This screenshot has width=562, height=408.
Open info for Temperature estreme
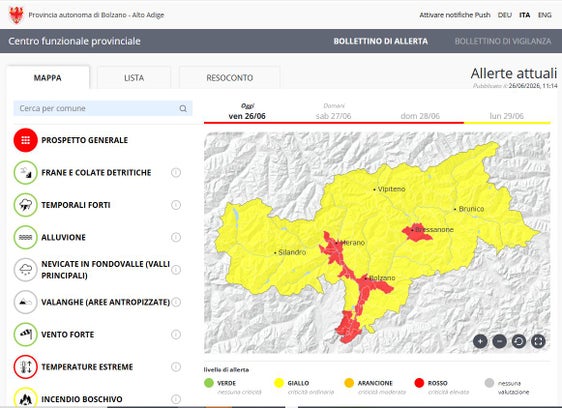176,367
